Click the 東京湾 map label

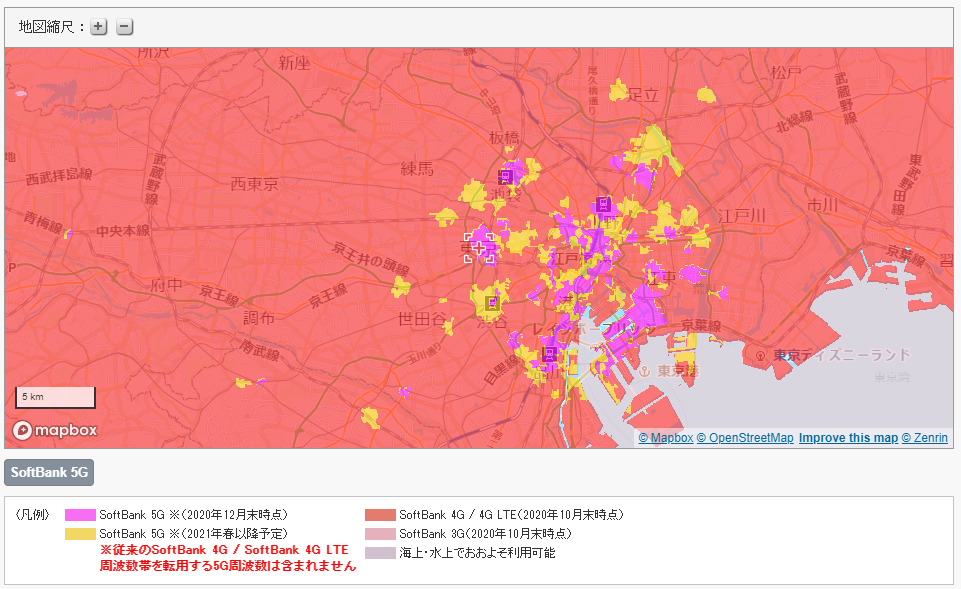click(892, 378)
